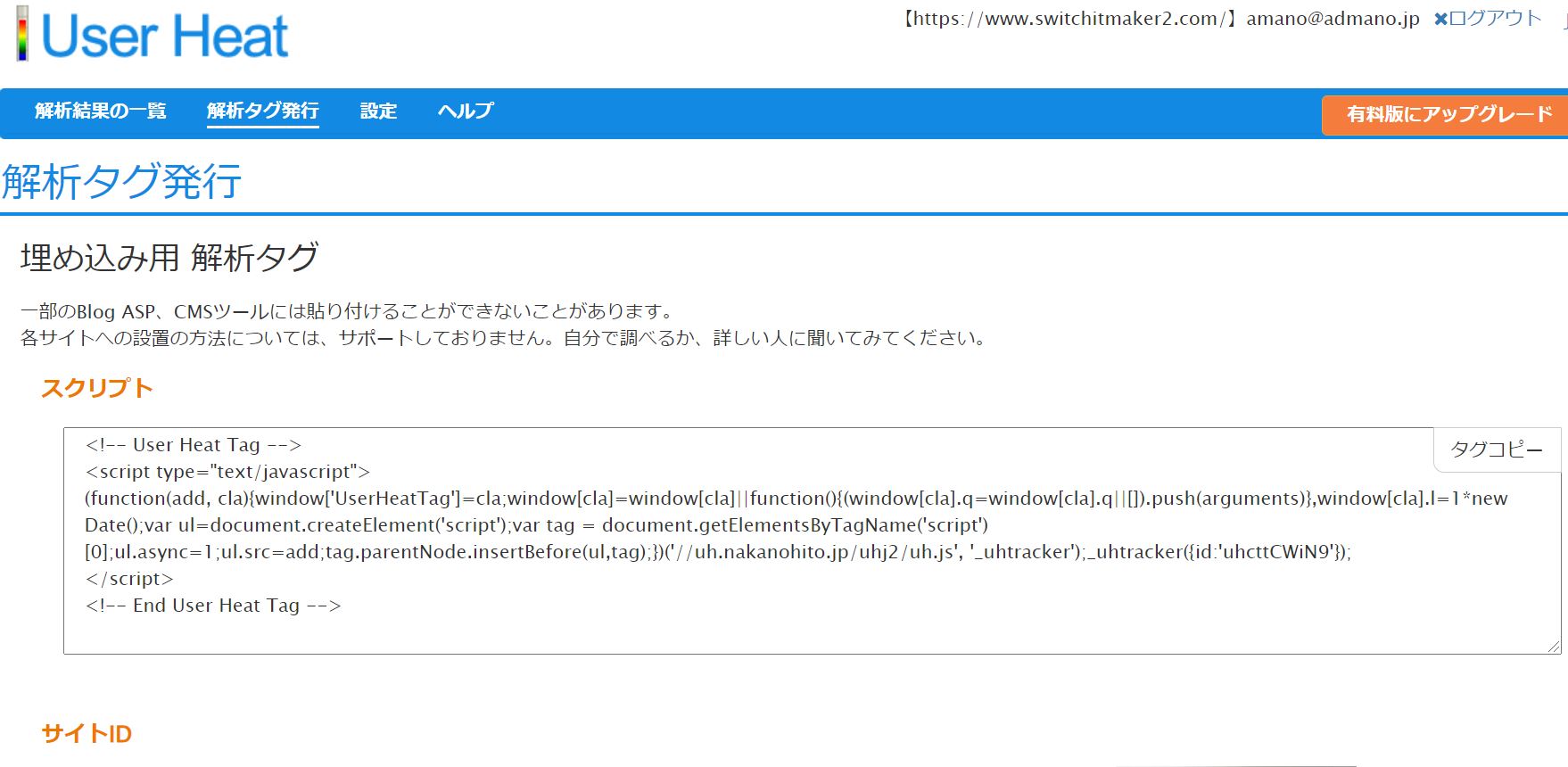Click the line mentioning Blog ASP, CMSツール
This screenshot has height=767, width=1568.
click(x=348, y=311)
